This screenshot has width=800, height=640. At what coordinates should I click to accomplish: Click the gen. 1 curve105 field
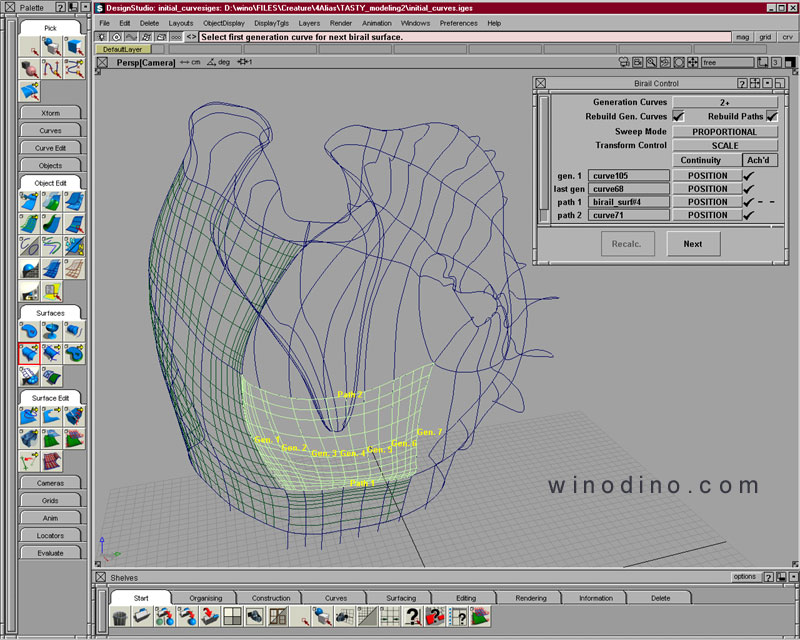pos(628,176)
